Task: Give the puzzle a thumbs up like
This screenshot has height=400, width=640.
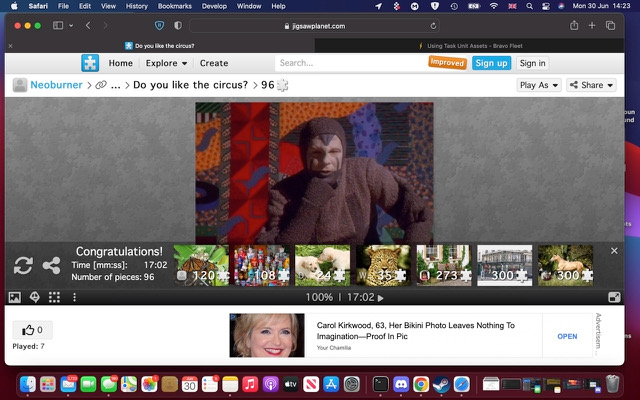Action: coord(33,330)
